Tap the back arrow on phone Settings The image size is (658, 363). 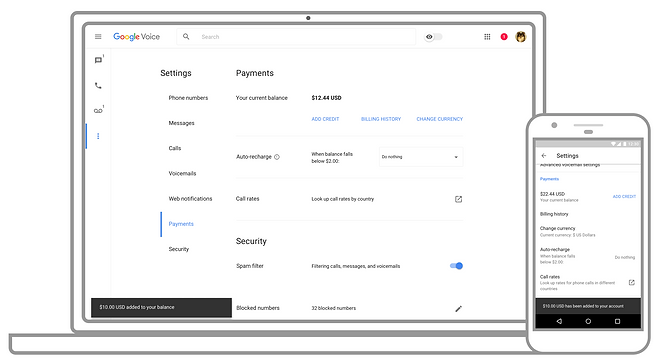(544, 155)
